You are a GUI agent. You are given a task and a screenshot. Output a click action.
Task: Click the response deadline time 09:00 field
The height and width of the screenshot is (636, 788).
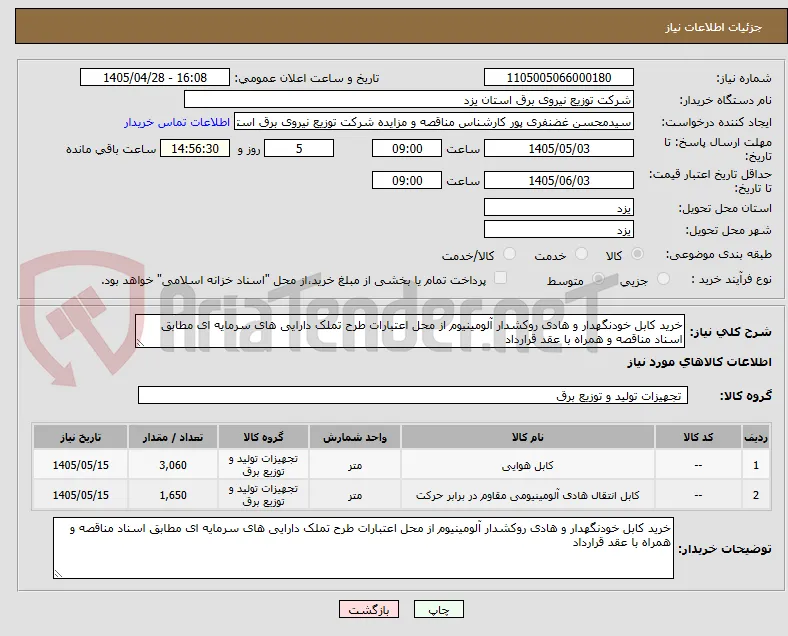coord(407,149)
